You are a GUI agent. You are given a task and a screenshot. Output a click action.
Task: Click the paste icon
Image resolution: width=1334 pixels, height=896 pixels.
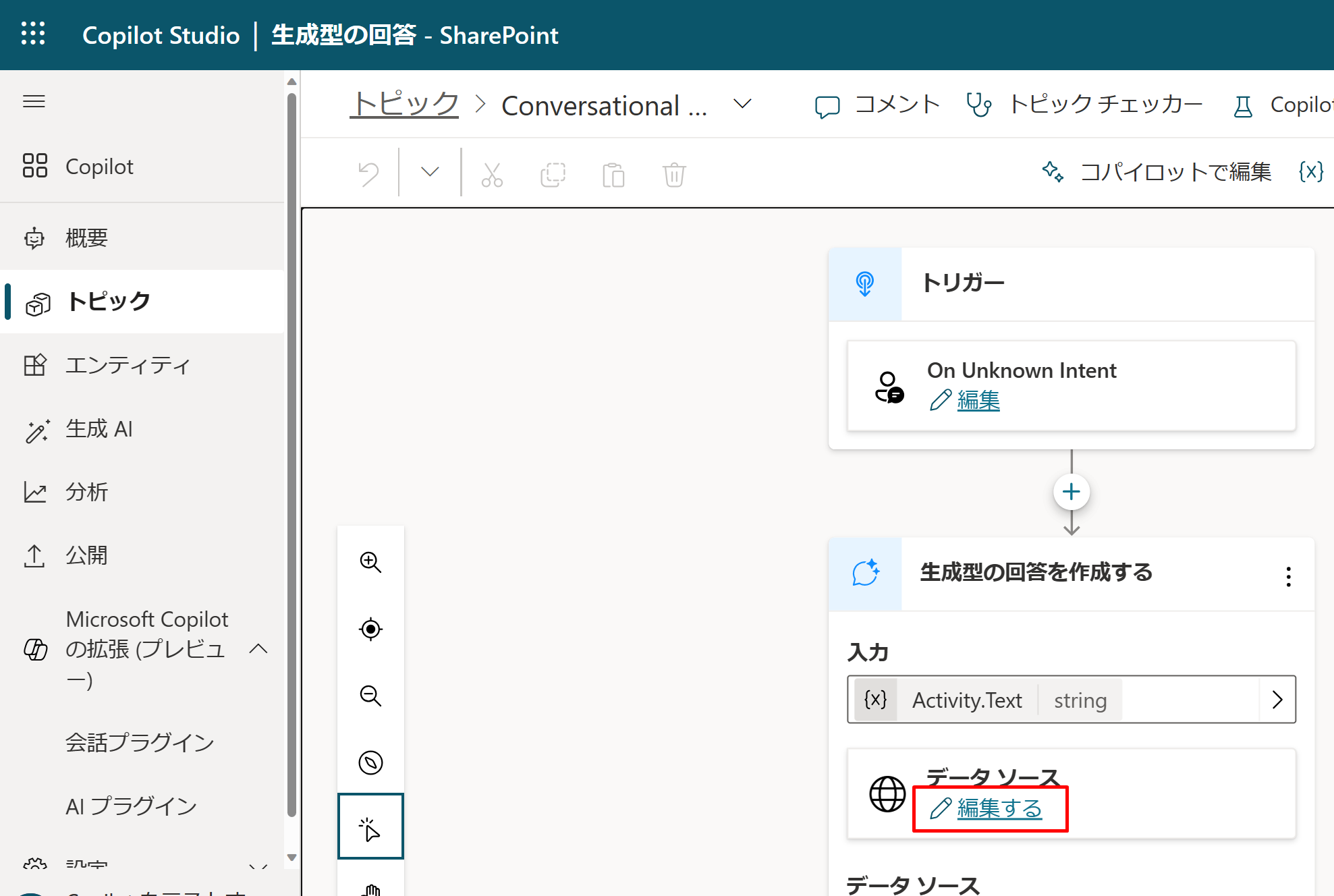(x=613, y=173)
